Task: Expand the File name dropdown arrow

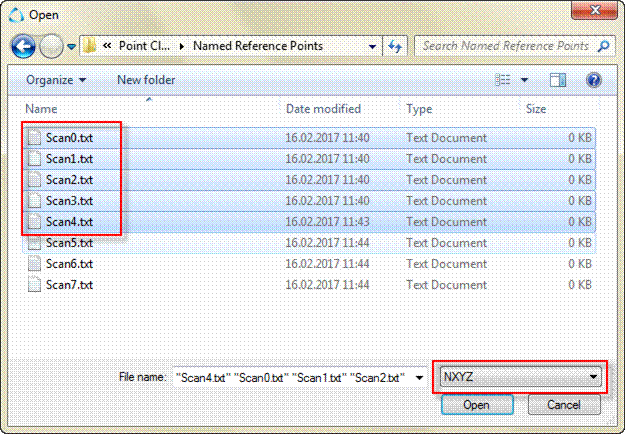Action: click(x=419, y=377)
